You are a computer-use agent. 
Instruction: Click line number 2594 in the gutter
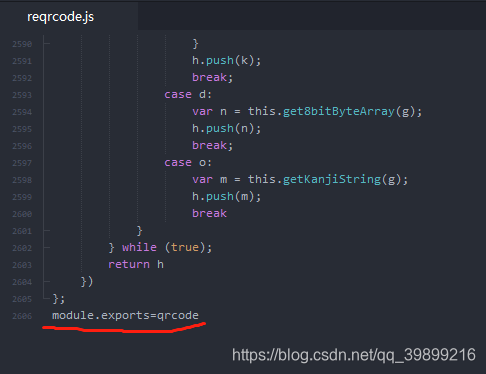point(22,112)
